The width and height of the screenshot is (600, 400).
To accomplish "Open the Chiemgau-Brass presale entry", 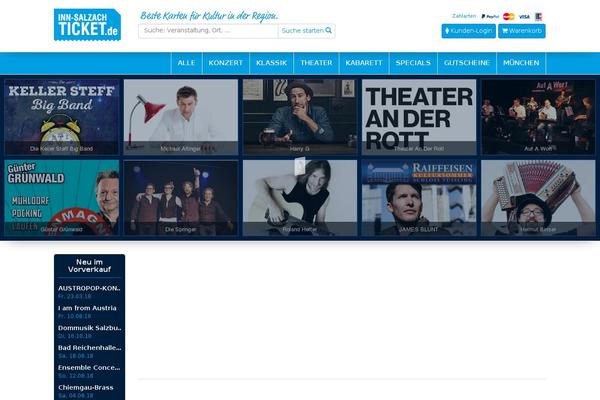I will pyautogui.click(x=86, y=387).
